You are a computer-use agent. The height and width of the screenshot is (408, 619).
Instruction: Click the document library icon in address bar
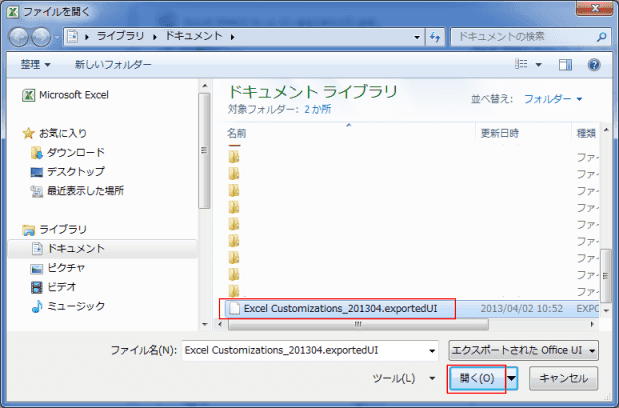[73, 37]
